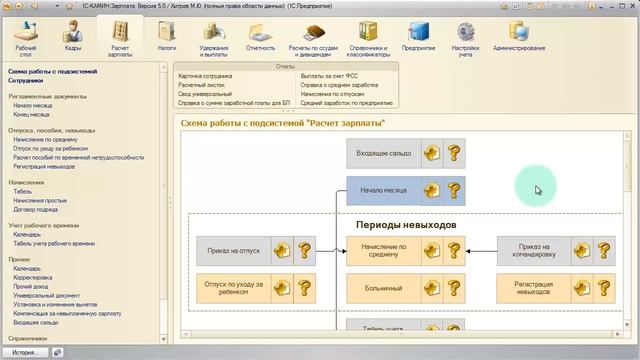The width and height of the screenshot is (640, 360).
Task: Create new Приказ на отпуск icon
Action: 282,251
